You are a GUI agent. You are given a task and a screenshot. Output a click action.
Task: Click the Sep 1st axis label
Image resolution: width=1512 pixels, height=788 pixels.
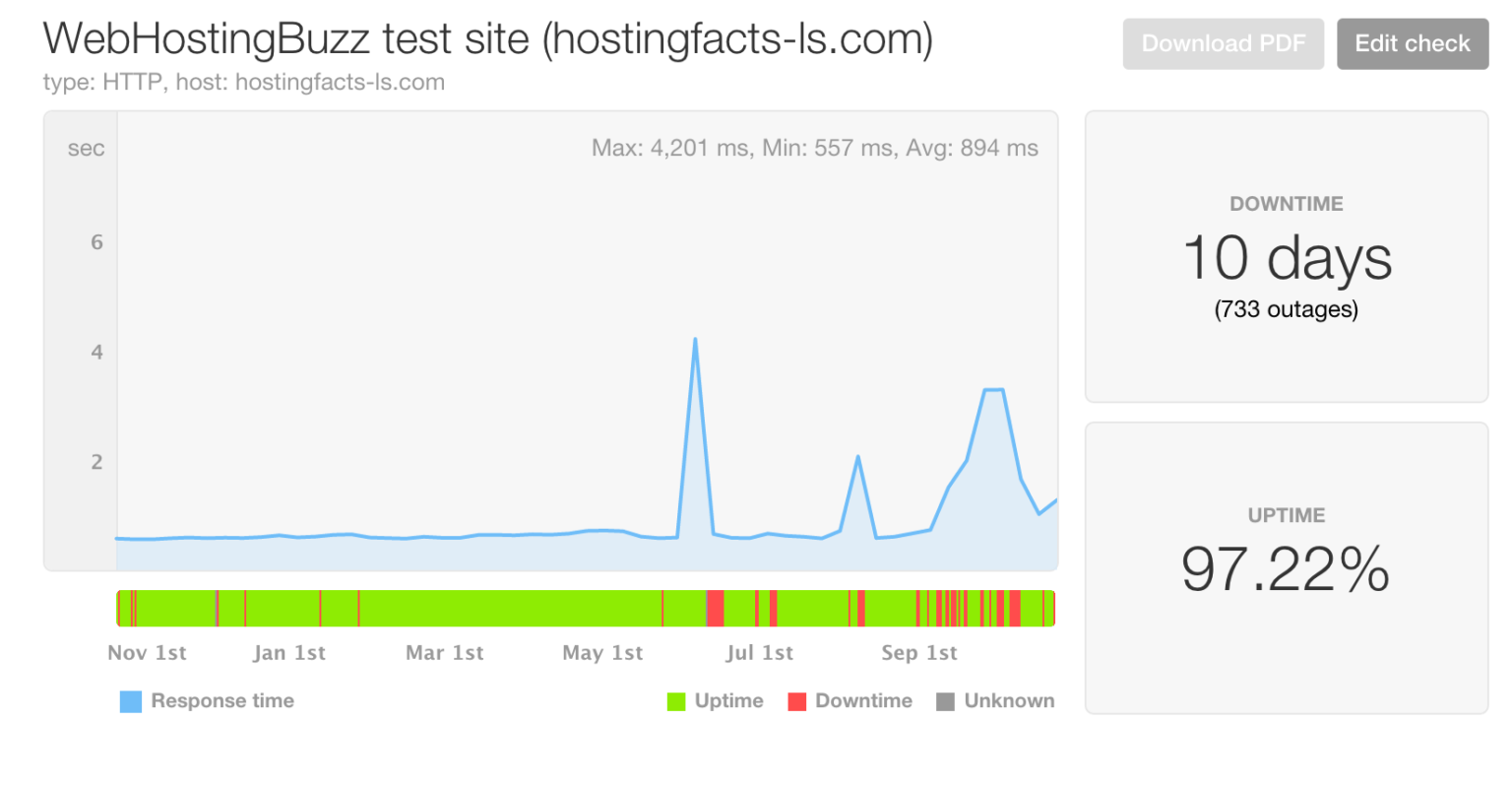click(919, 652)
